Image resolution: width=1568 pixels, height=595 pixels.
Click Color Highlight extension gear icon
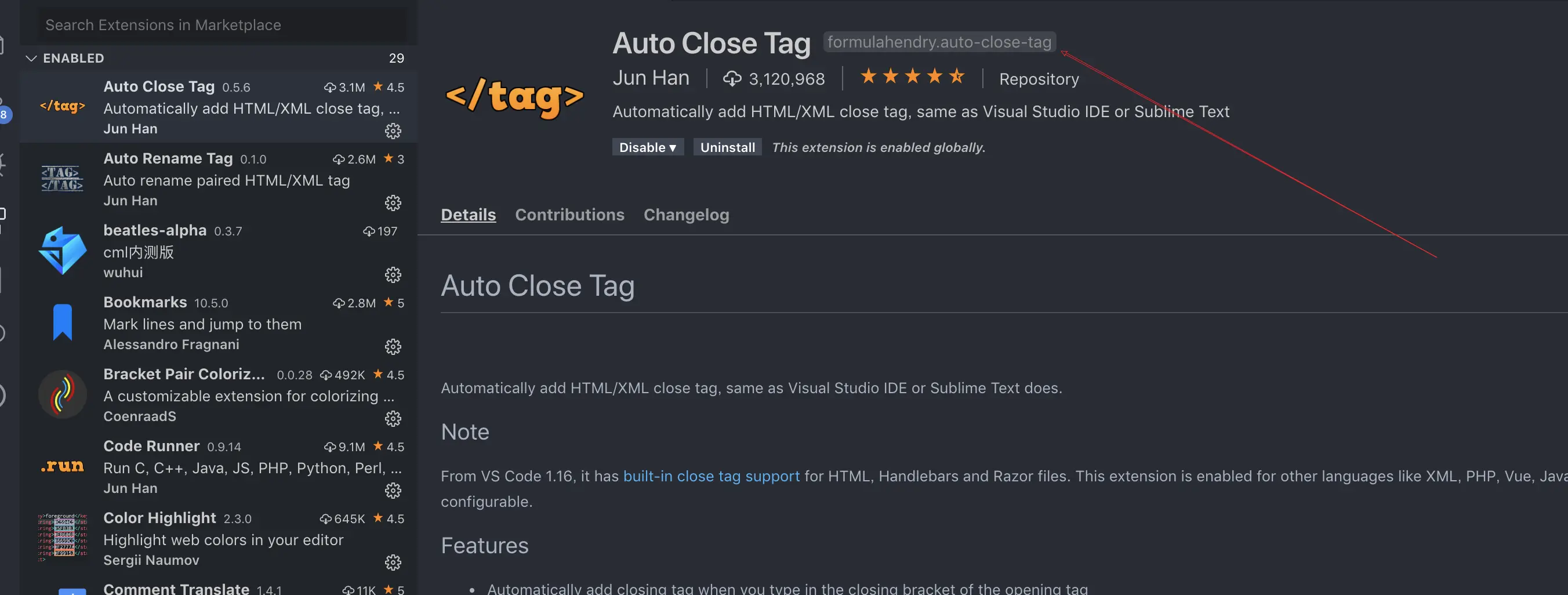tap(393, 562)
